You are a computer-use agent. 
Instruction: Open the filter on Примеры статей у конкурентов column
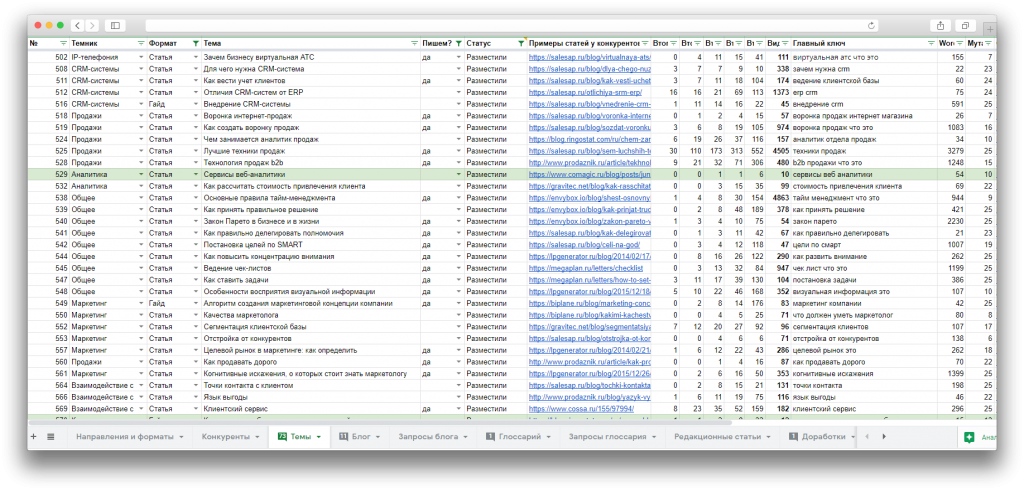645,43
